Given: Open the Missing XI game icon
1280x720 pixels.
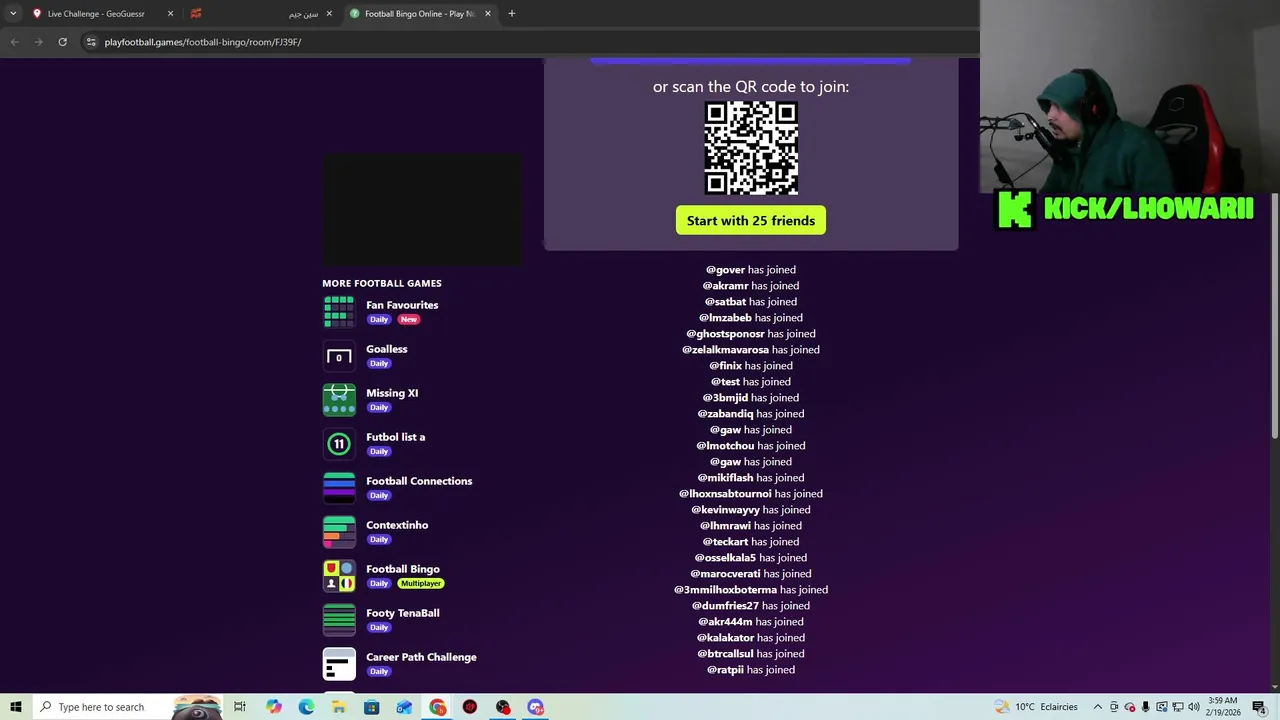Looking at the screenshot, I should (x=339, y=400).
